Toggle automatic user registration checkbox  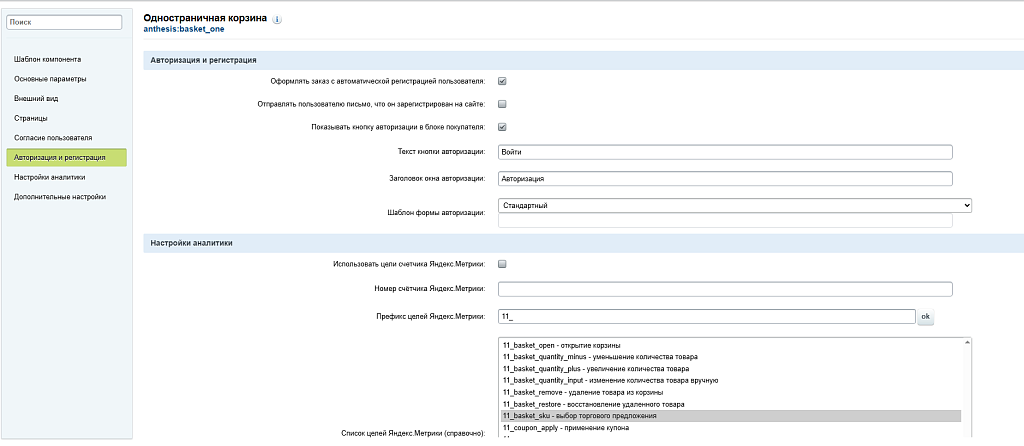pos(502,82)
